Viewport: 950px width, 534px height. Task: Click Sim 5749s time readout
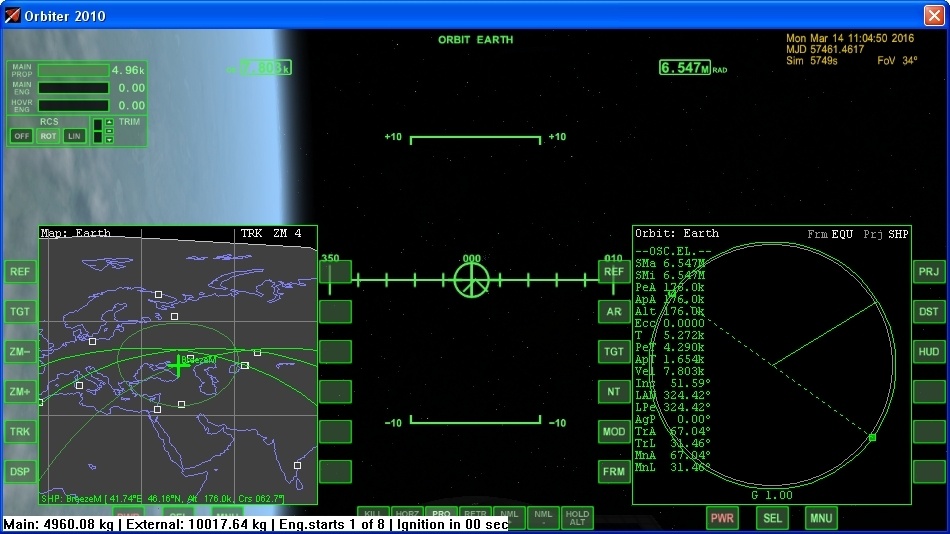pyautogui.click(x=812, y=61)
